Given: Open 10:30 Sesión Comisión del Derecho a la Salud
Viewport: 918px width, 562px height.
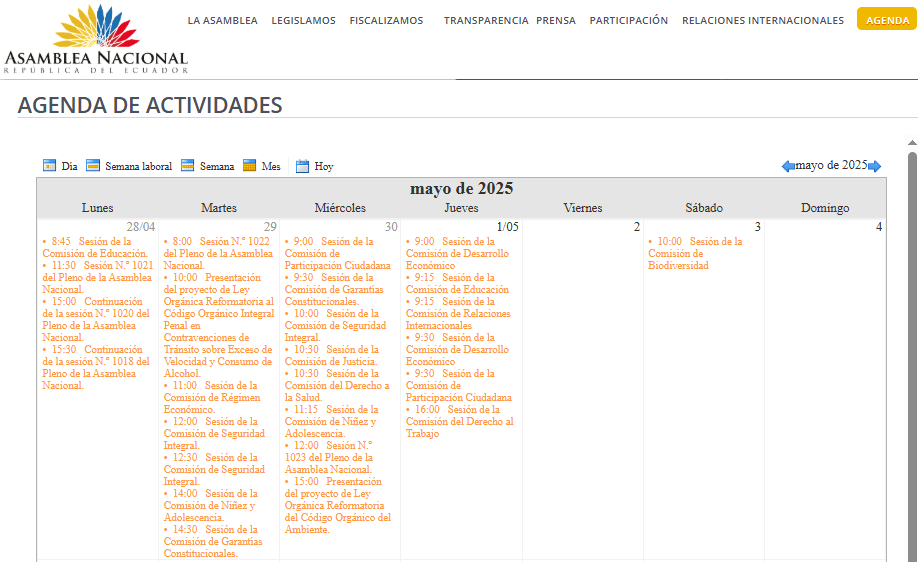Looking at the screenshot, I should tap(337, 385).
